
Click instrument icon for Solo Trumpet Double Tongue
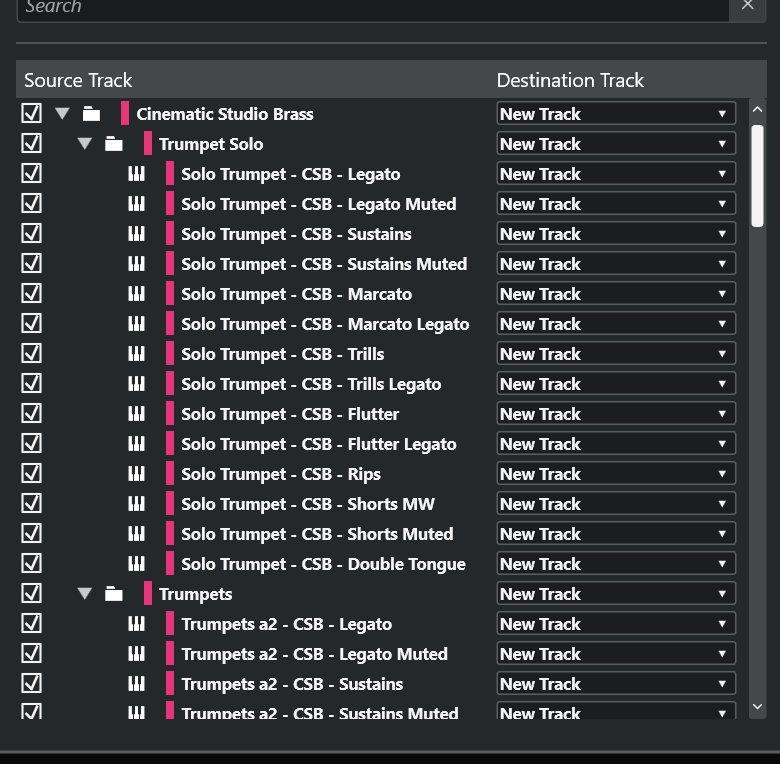click(x=136, y=564)
